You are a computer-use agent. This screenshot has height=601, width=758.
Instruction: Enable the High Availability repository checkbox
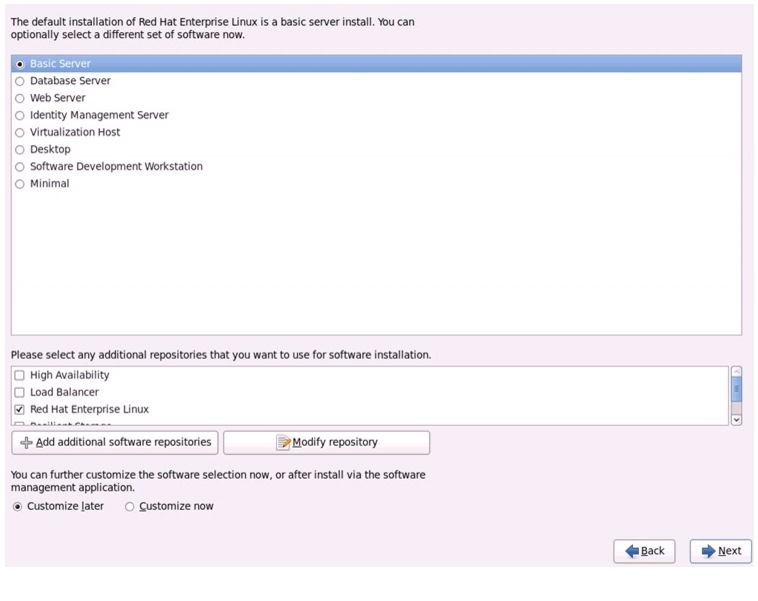[x=20, y=375]
